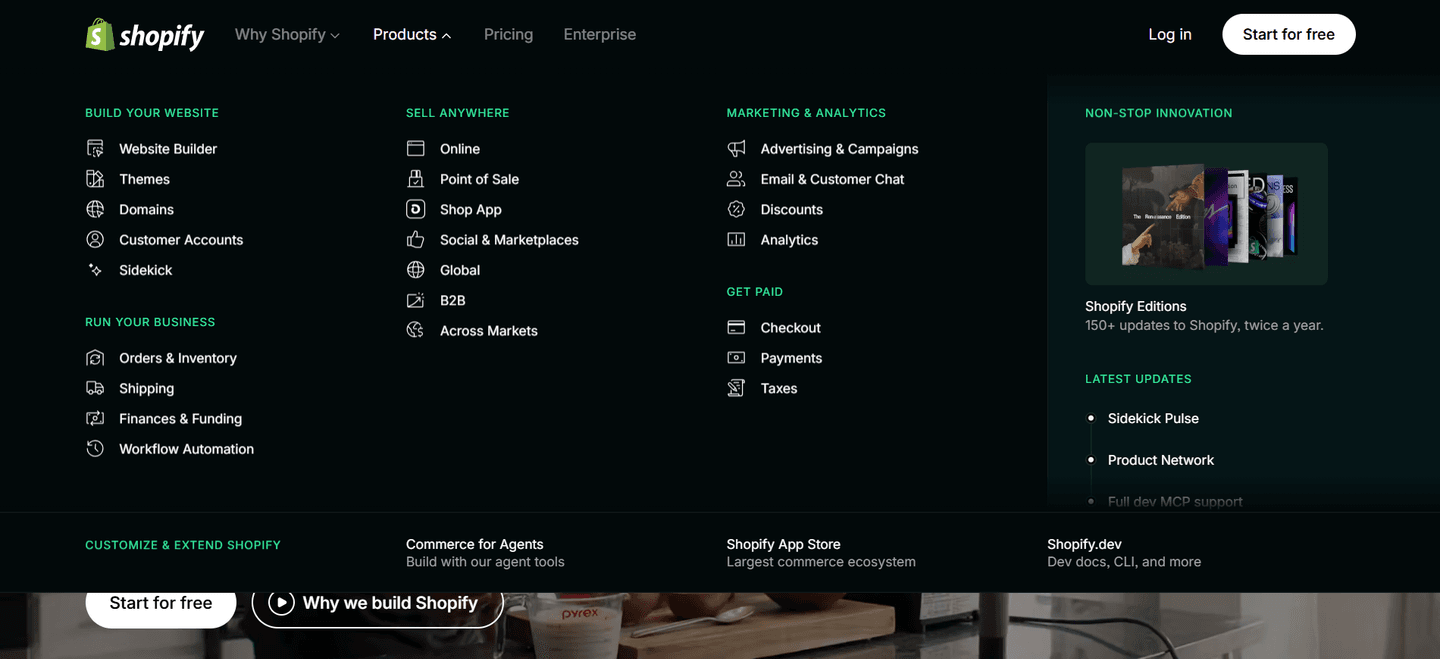Open the Domains text link
This screenshot has height=659, width=1440.
tap(147, 209)
